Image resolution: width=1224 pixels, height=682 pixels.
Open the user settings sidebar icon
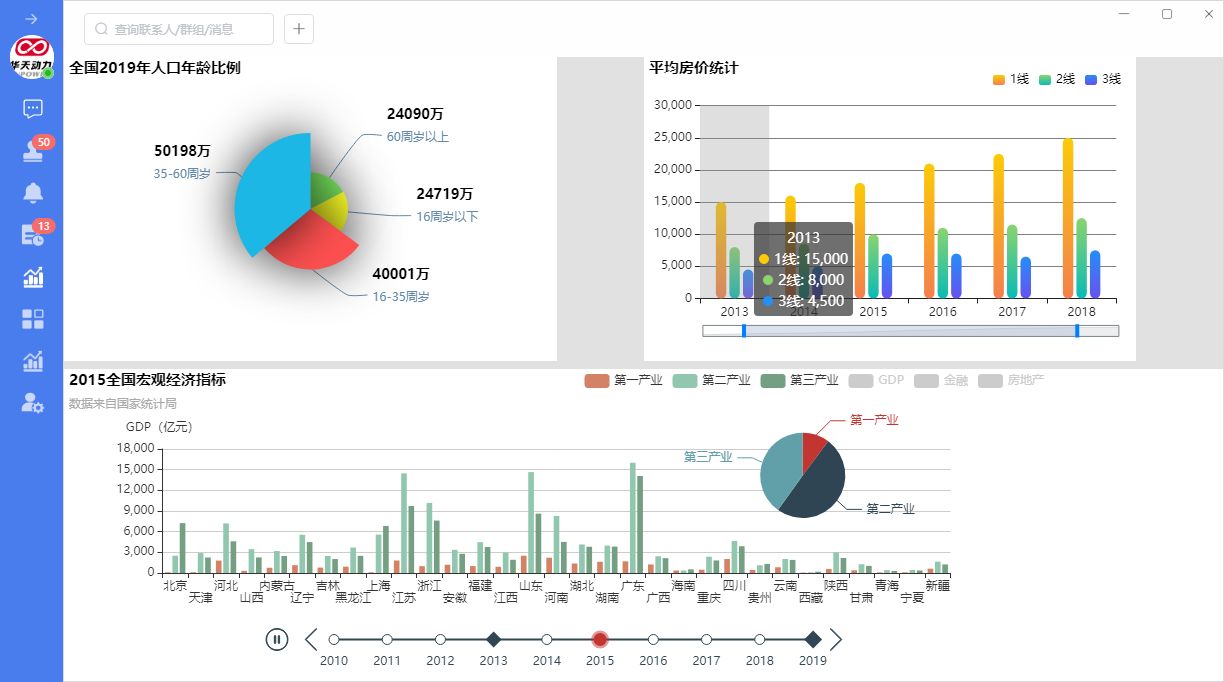(x=32, y=403)
